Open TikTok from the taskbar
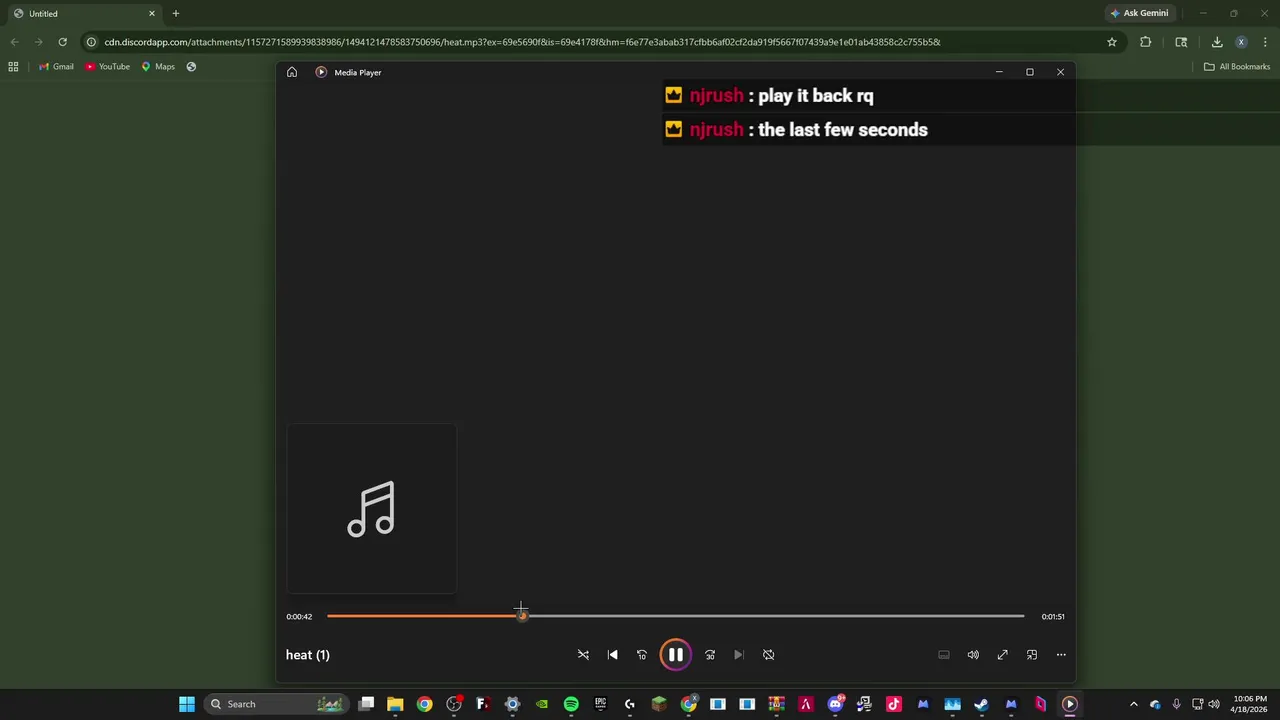The width and height of the screenshot is (1280, 720). pos(893,704)
